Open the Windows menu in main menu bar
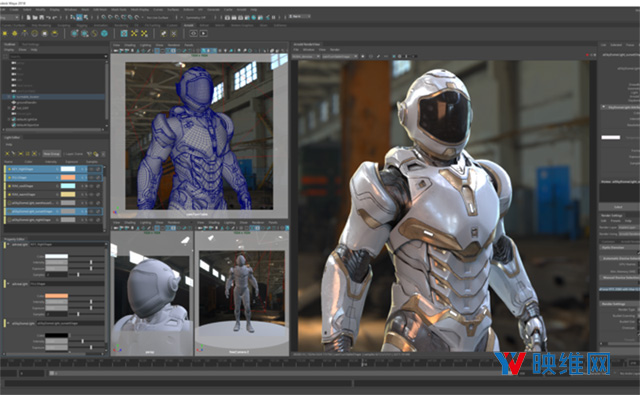This screenshot has width=640, height=395. [x=70, y=9]
